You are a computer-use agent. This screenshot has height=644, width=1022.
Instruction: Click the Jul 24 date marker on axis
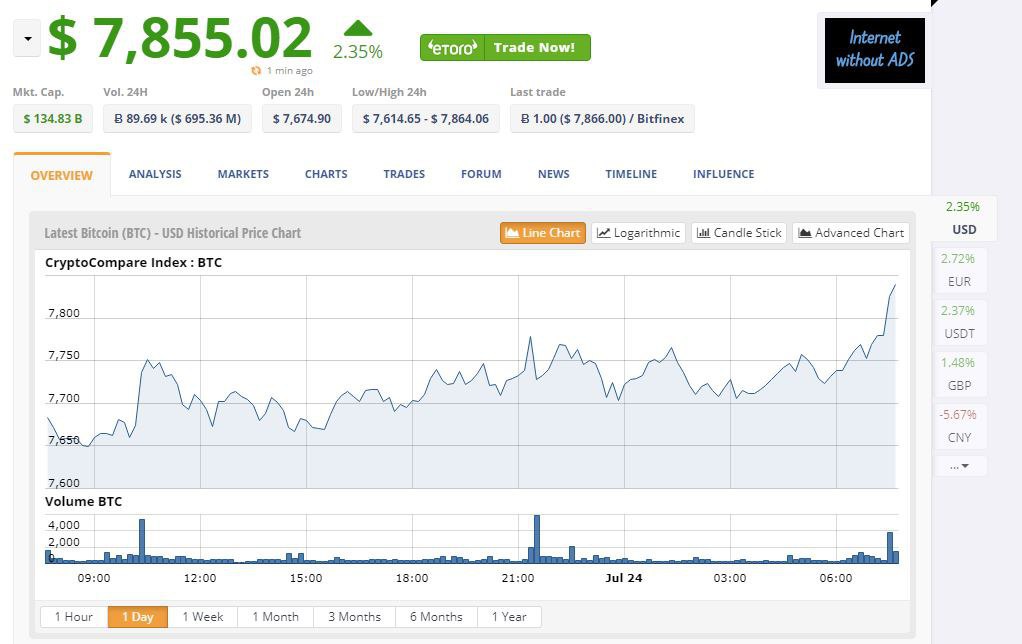(624, 578)
